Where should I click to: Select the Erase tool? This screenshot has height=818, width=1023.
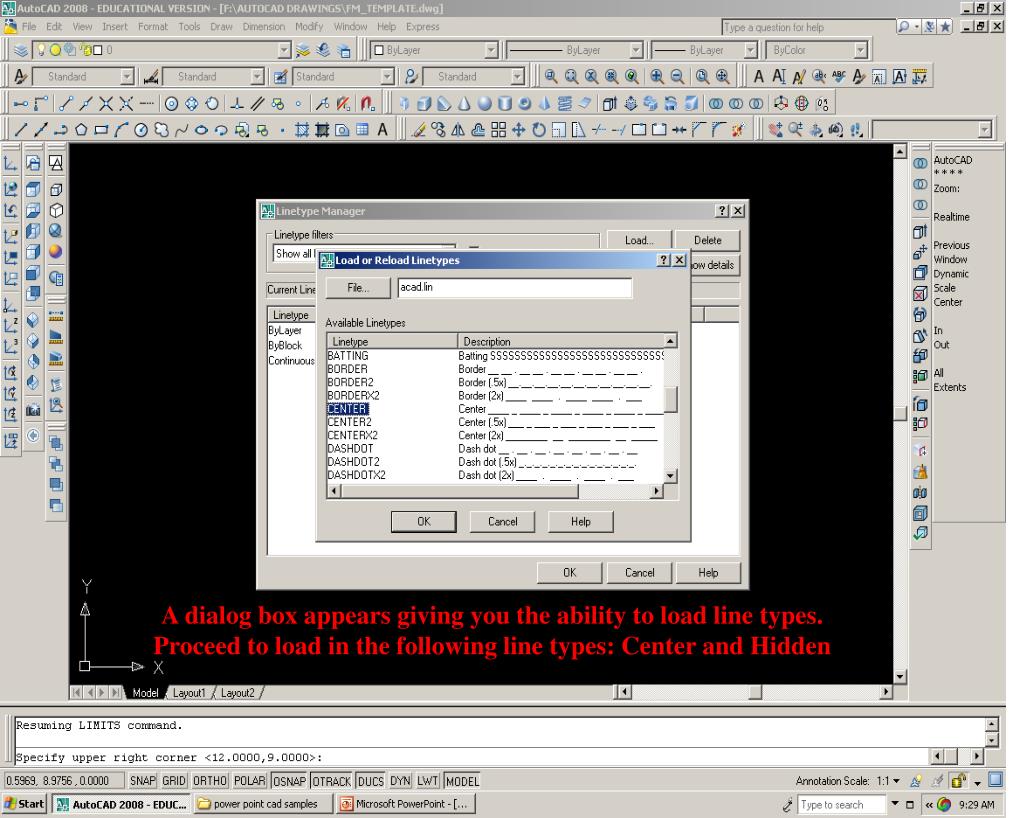[418, 130]
